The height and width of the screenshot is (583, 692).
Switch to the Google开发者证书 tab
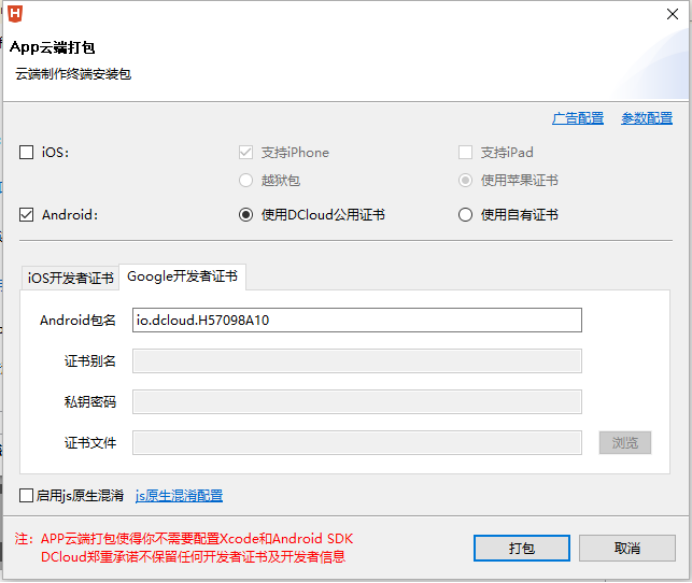pos(182,277)
